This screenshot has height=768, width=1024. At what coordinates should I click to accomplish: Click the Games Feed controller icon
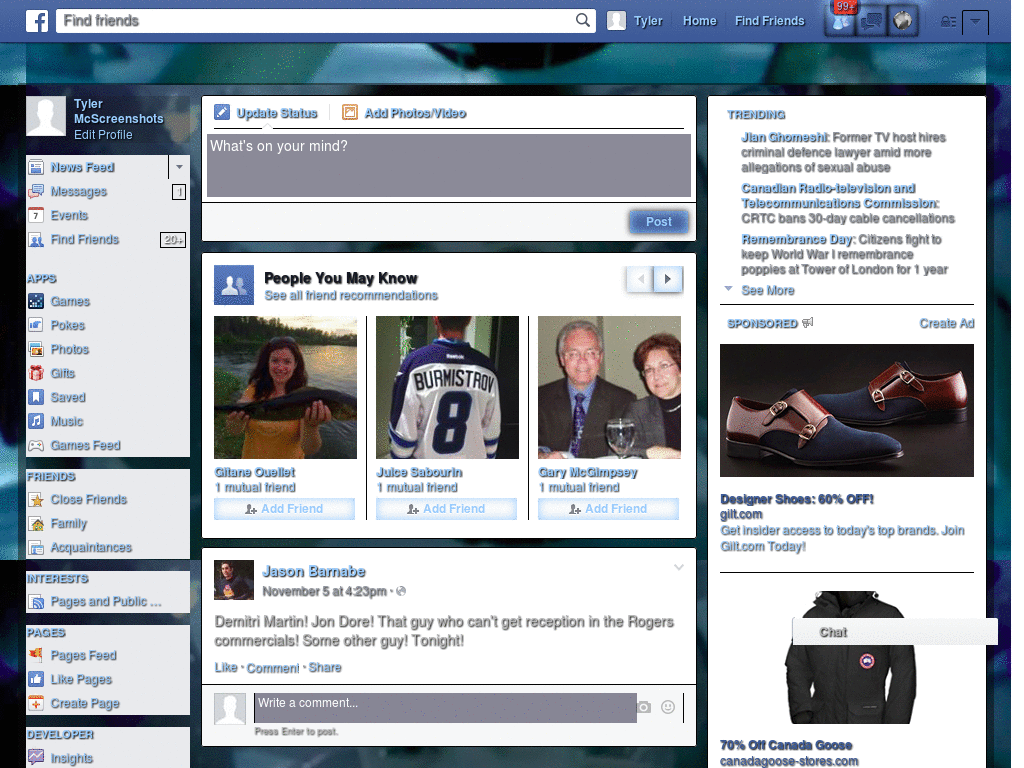click(37, 445)
